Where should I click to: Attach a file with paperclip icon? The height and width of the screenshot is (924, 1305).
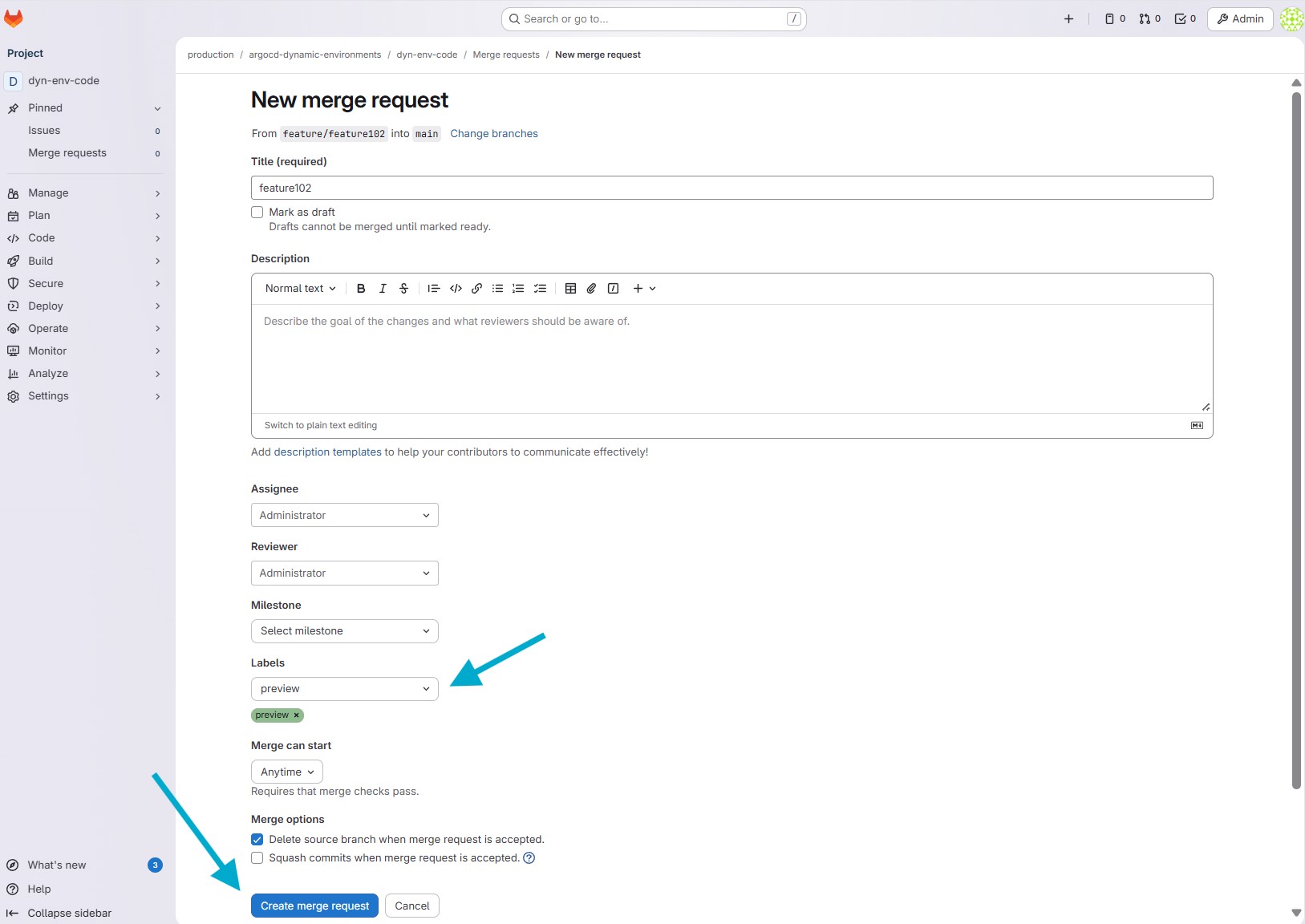(x=591, y=289)
